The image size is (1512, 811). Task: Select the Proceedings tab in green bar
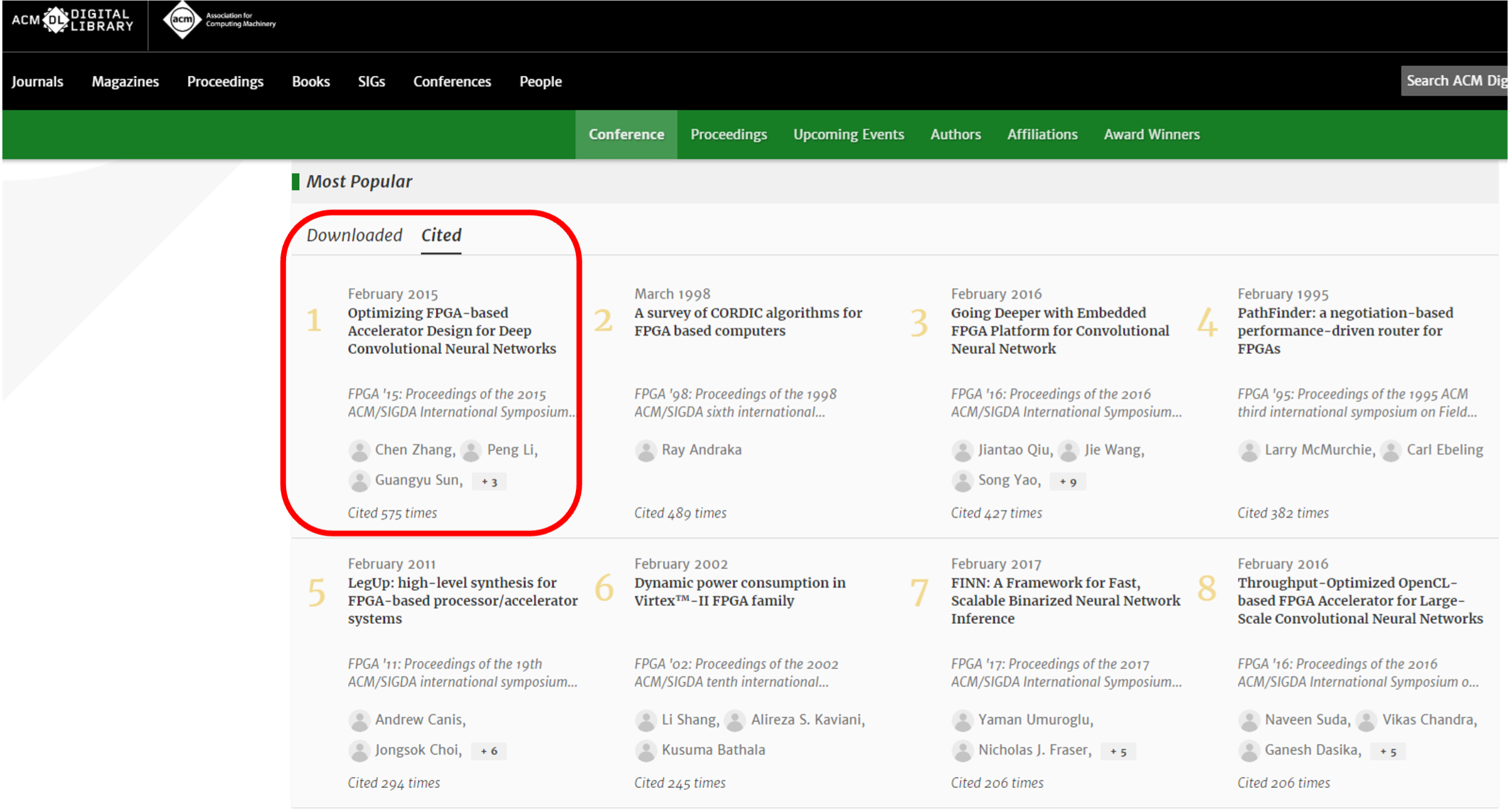click(728, 134)
